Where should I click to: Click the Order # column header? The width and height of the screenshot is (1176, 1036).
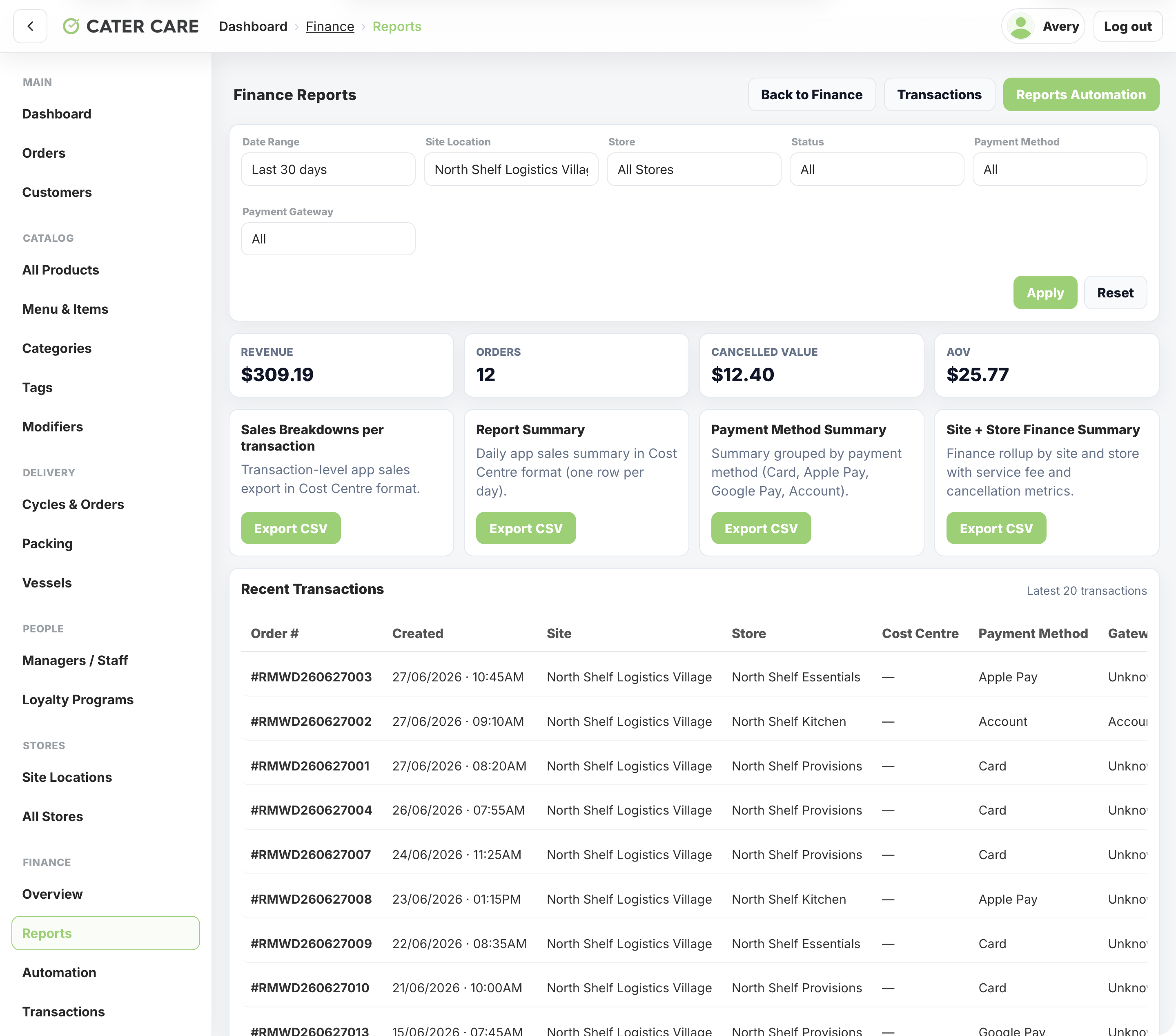coord(274,633)
